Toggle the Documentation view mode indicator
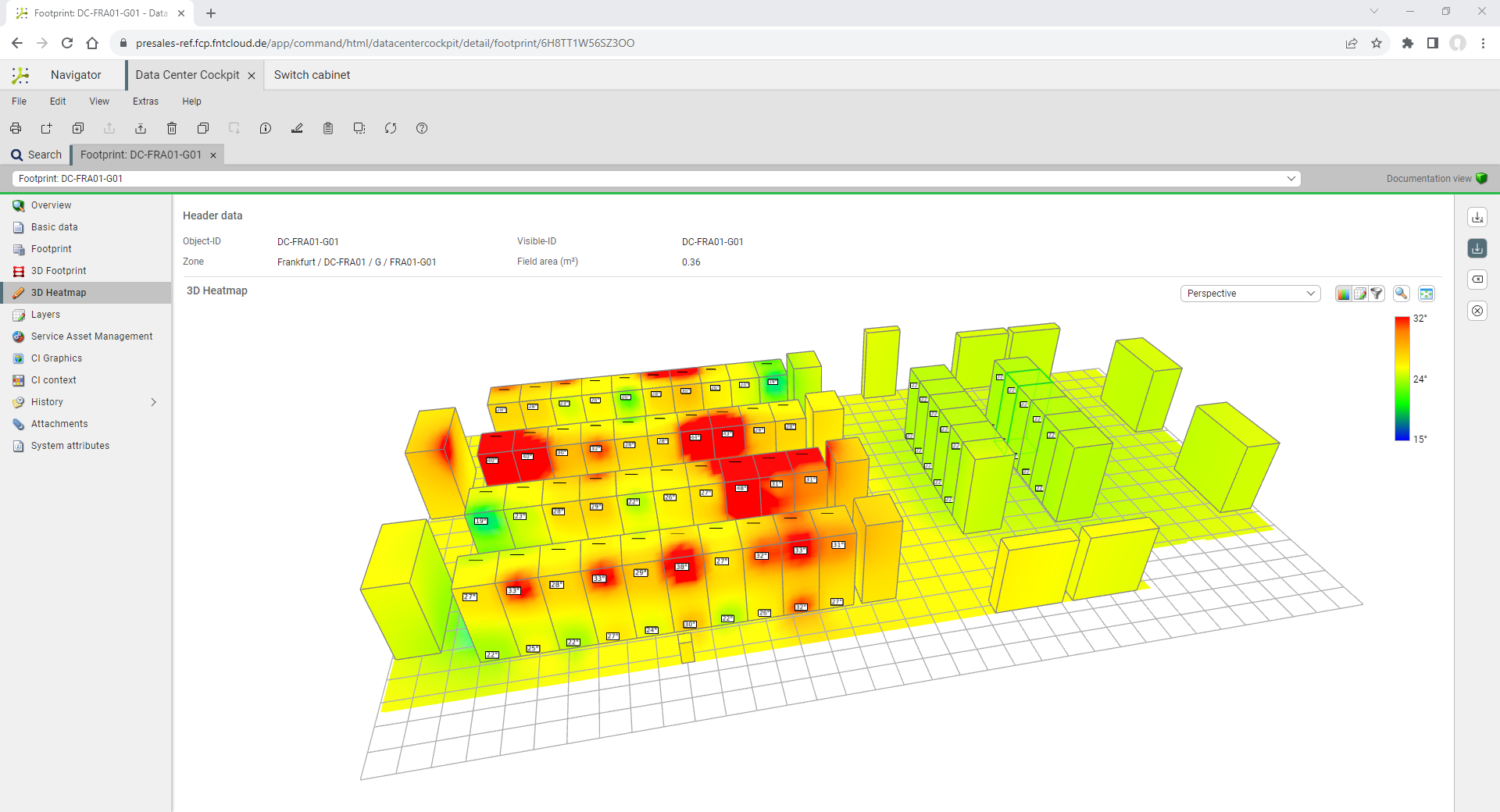Screen dimensions: 1500x812 [x=1481, y=179]
